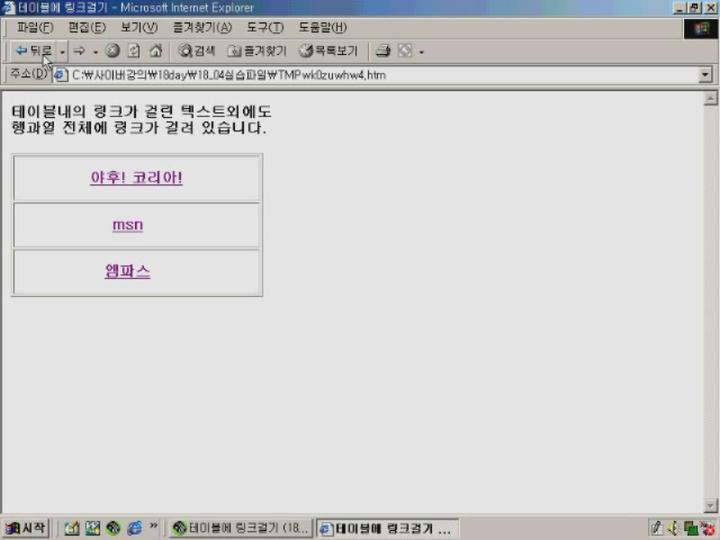Click the Forward arrow icon
Viewport: 720px width, 540px height.
click(79, 51)
